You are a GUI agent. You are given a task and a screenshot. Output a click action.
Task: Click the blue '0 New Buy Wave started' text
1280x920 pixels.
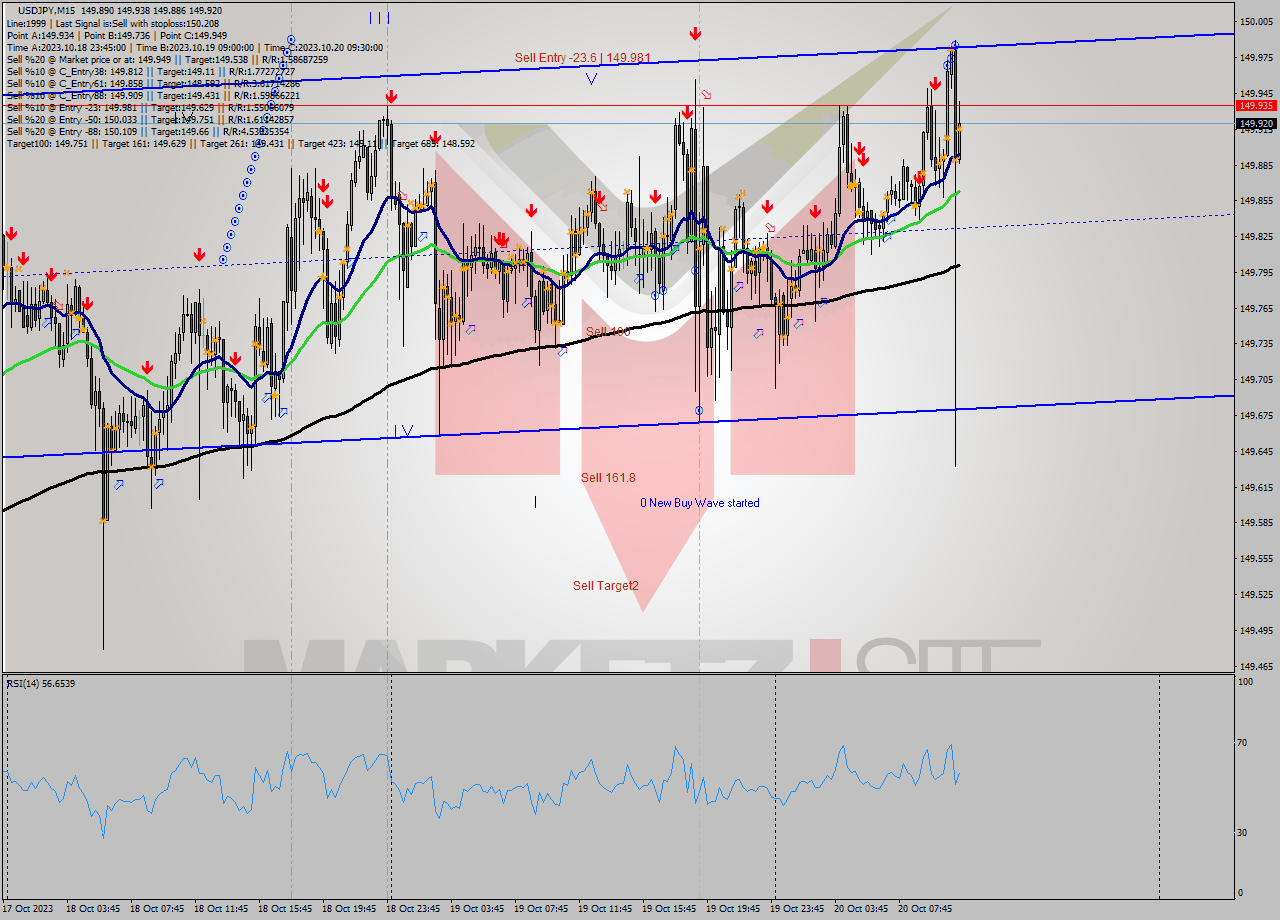[699, 503]
